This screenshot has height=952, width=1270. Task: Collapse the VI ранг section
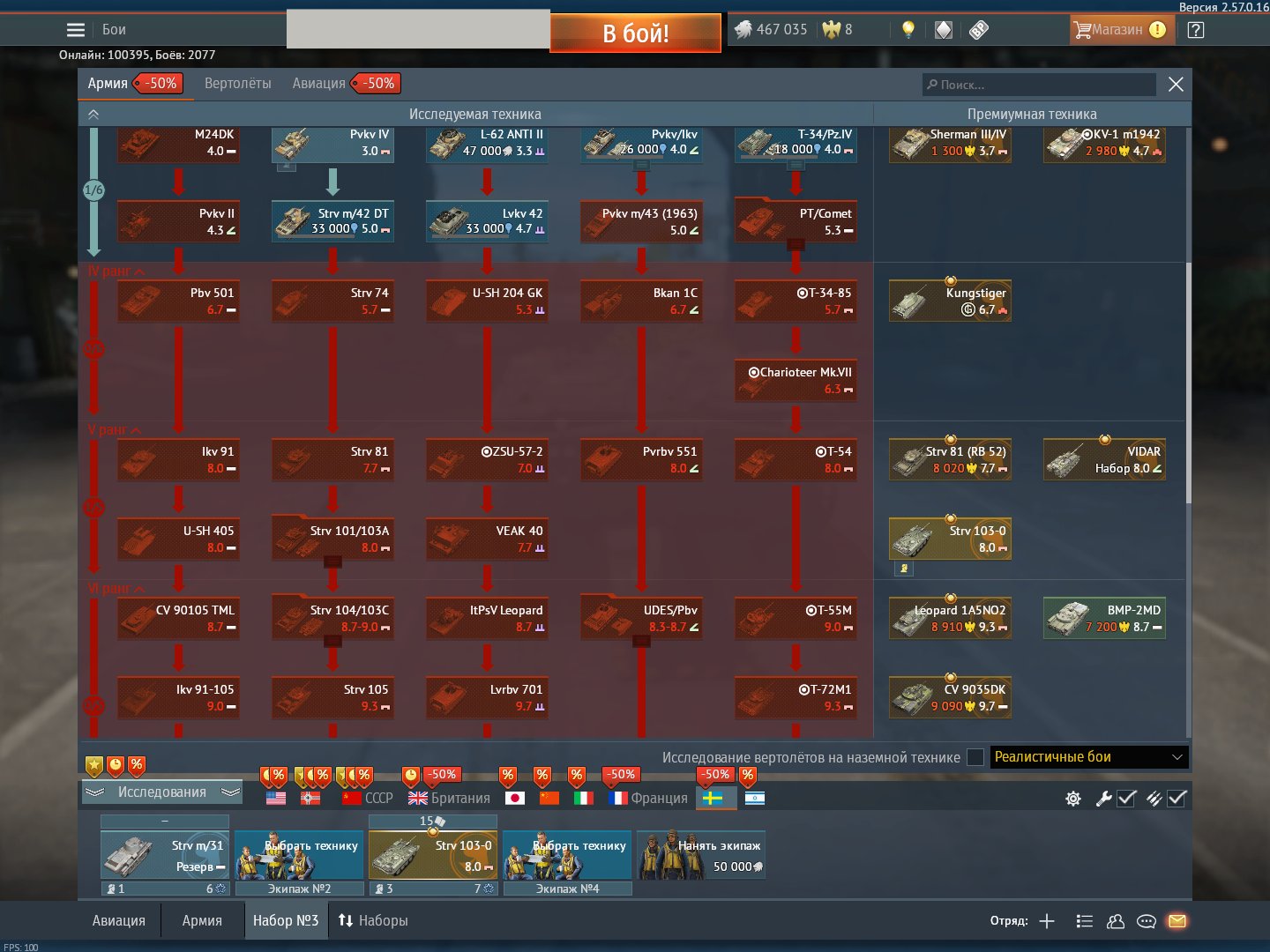click(x=116, y=589)
